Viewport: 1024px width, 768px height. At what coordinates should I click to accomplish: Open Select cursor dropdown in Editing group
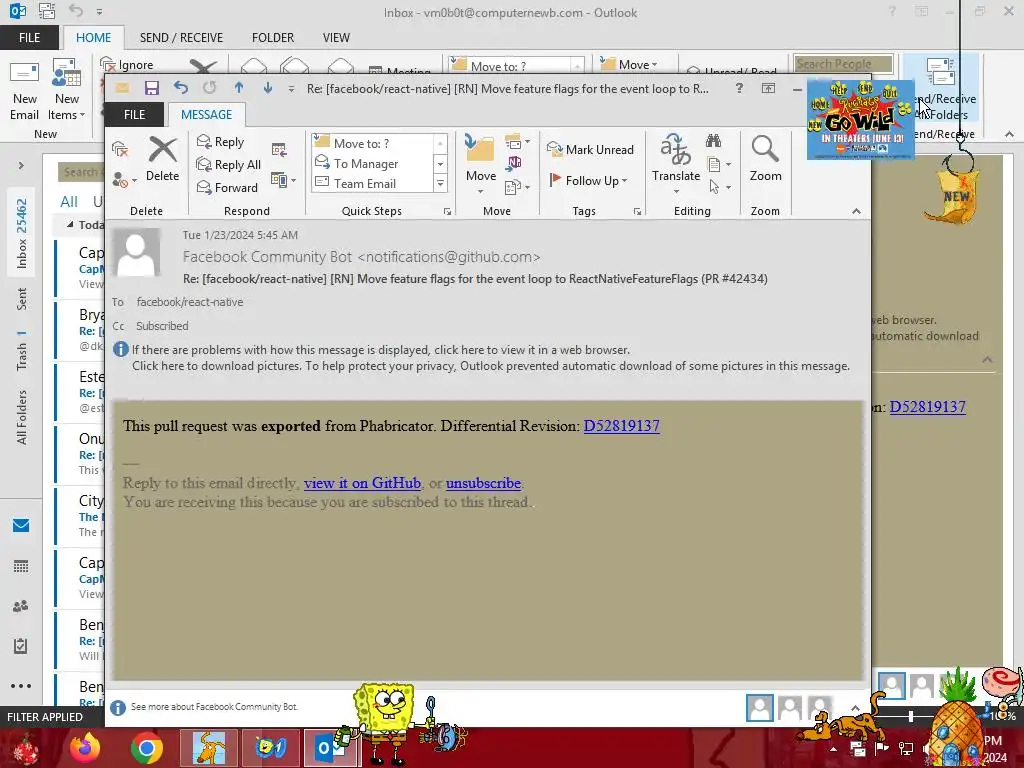coord(719,187)
